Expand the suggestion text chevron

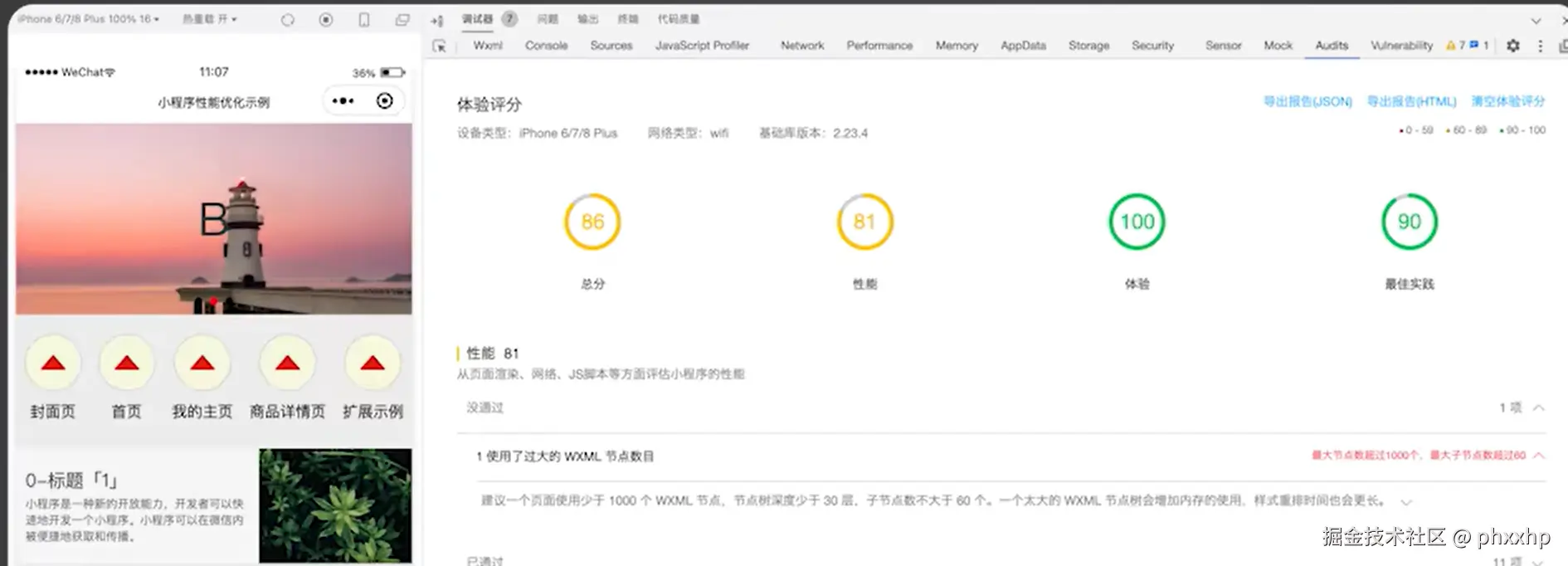pyautogui.click(x=1406, y=502)
